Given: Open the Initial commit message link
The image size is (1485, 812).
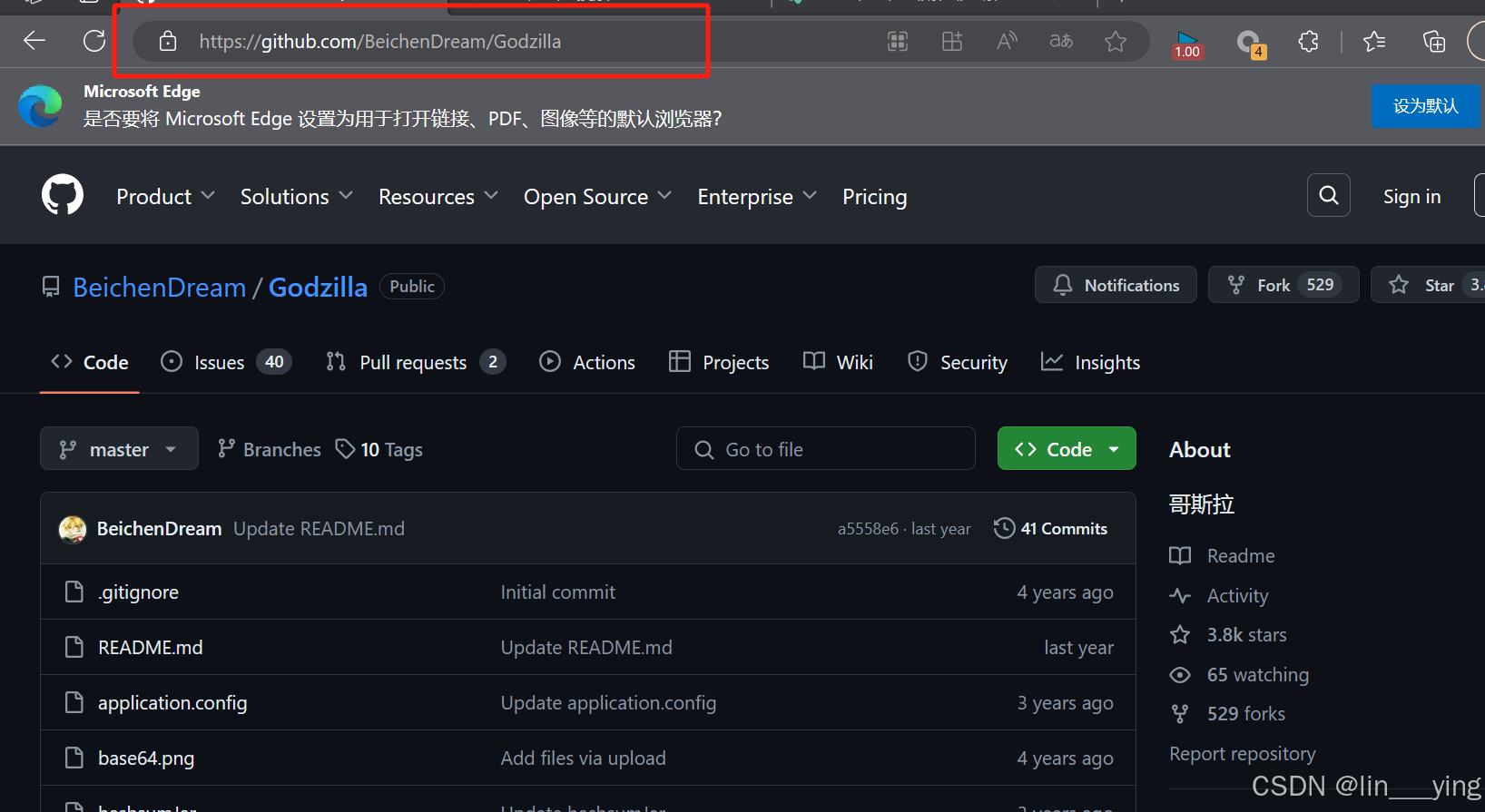Looking at the screenshot, I should [558, 592].
